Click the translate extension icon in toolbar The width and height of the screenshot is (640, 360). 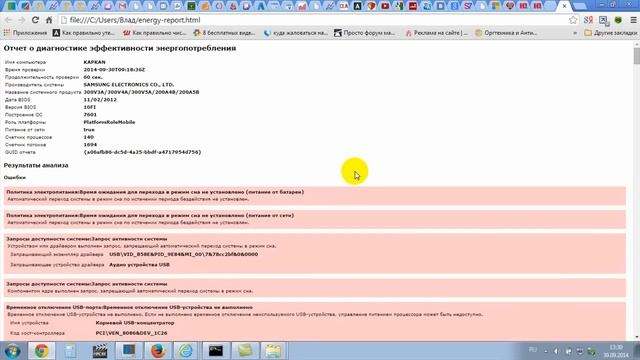click(x=603, y=20)
